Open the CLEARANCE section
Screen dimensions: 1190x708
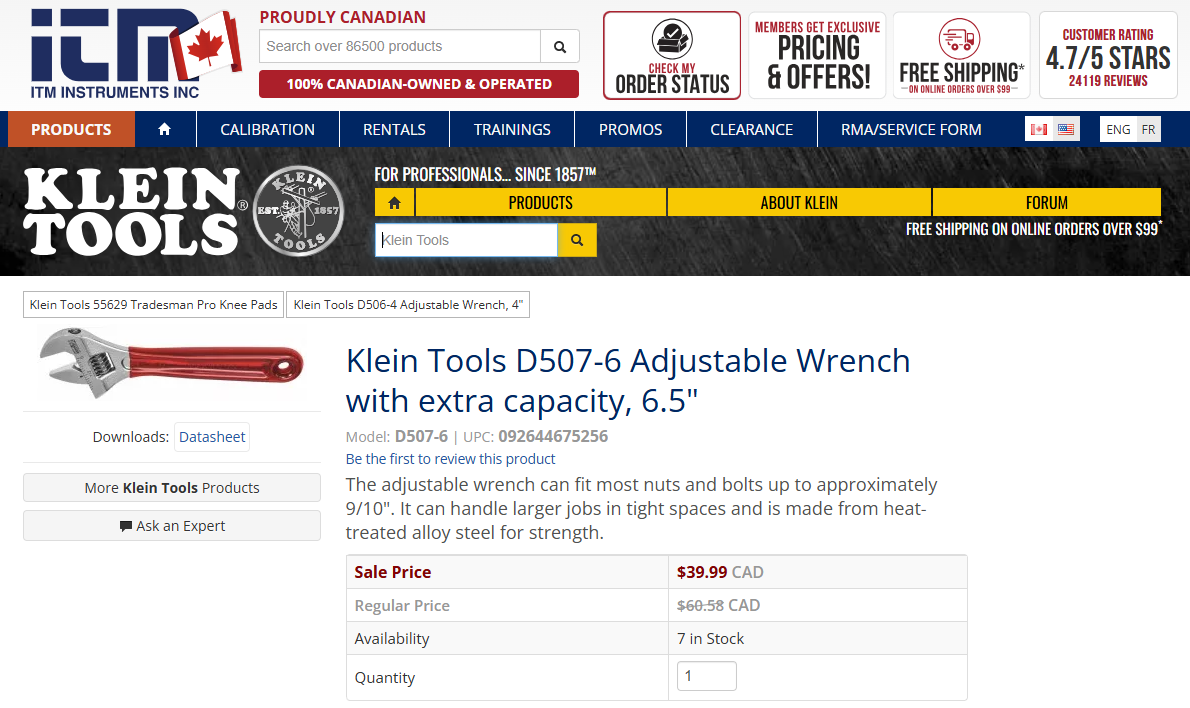point(751,128)
